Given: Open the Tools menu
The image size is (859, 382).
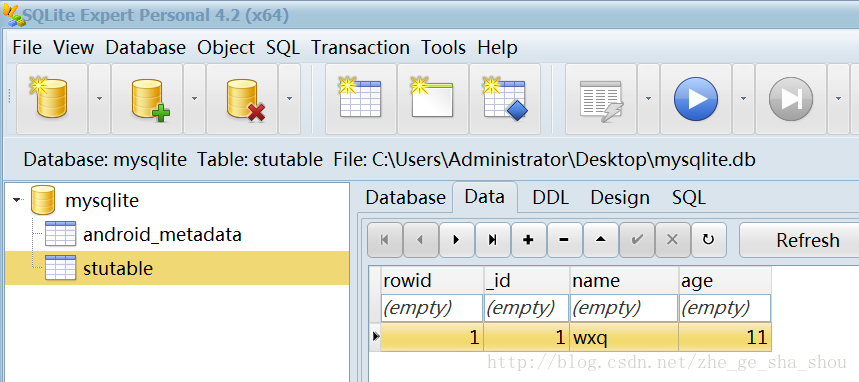Looking at the screenshot, I should coord(444,48).
